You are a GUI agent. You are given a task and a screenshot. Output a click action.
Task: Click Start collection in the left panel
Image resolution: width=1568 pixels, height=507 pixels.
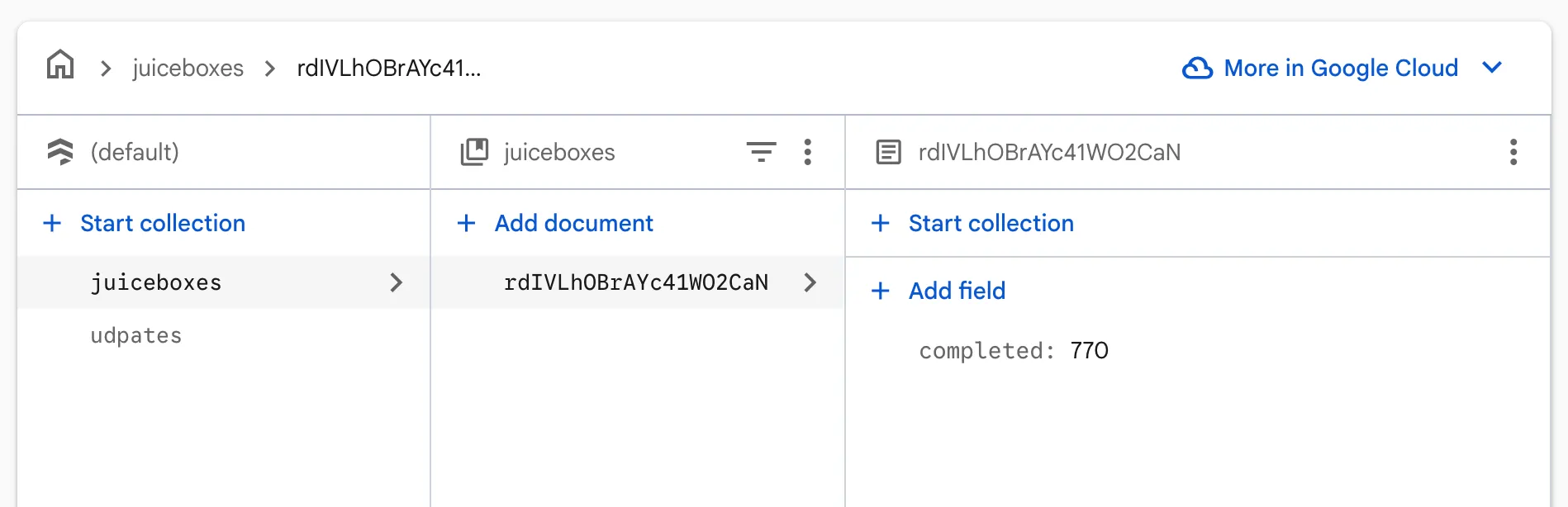coord(162,223)
